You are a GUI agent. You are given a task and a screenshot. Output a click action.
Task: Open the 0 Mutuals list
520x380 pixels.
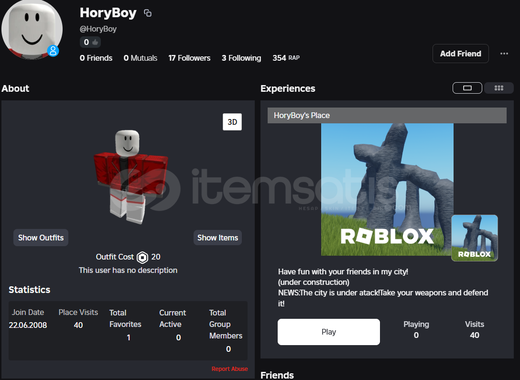(140, 58)
